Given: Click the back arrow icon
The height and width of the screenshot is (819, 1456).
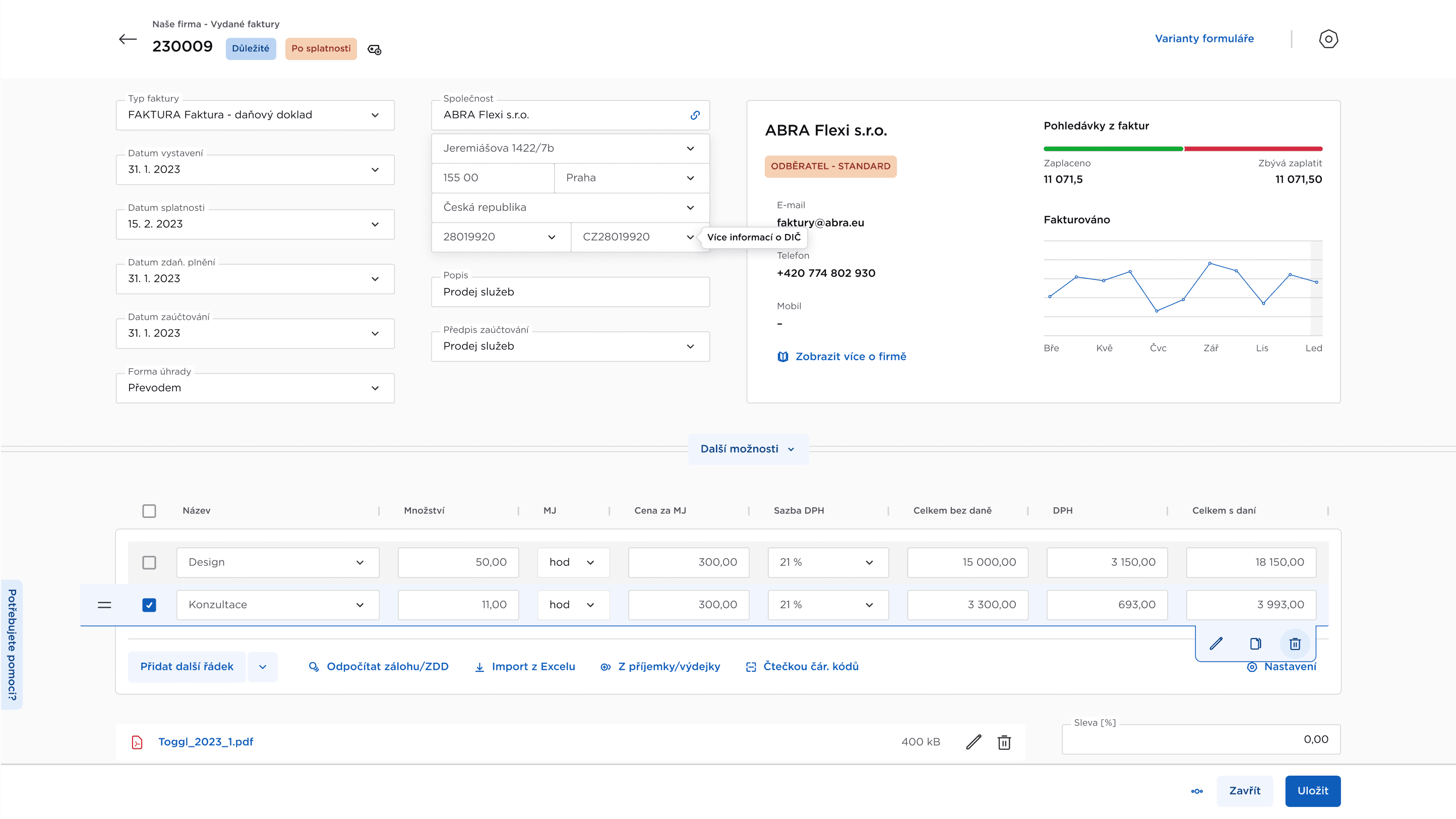Looking at the screenshot, I should 128,39.
